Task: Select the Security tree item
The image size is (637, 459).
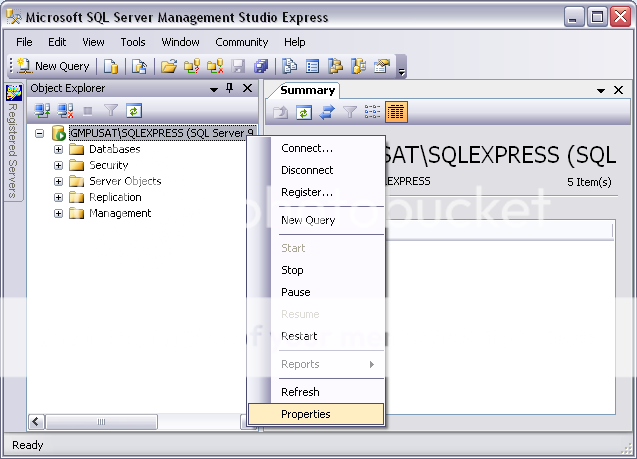Action: pyautogui.click(x=108, y=165)
